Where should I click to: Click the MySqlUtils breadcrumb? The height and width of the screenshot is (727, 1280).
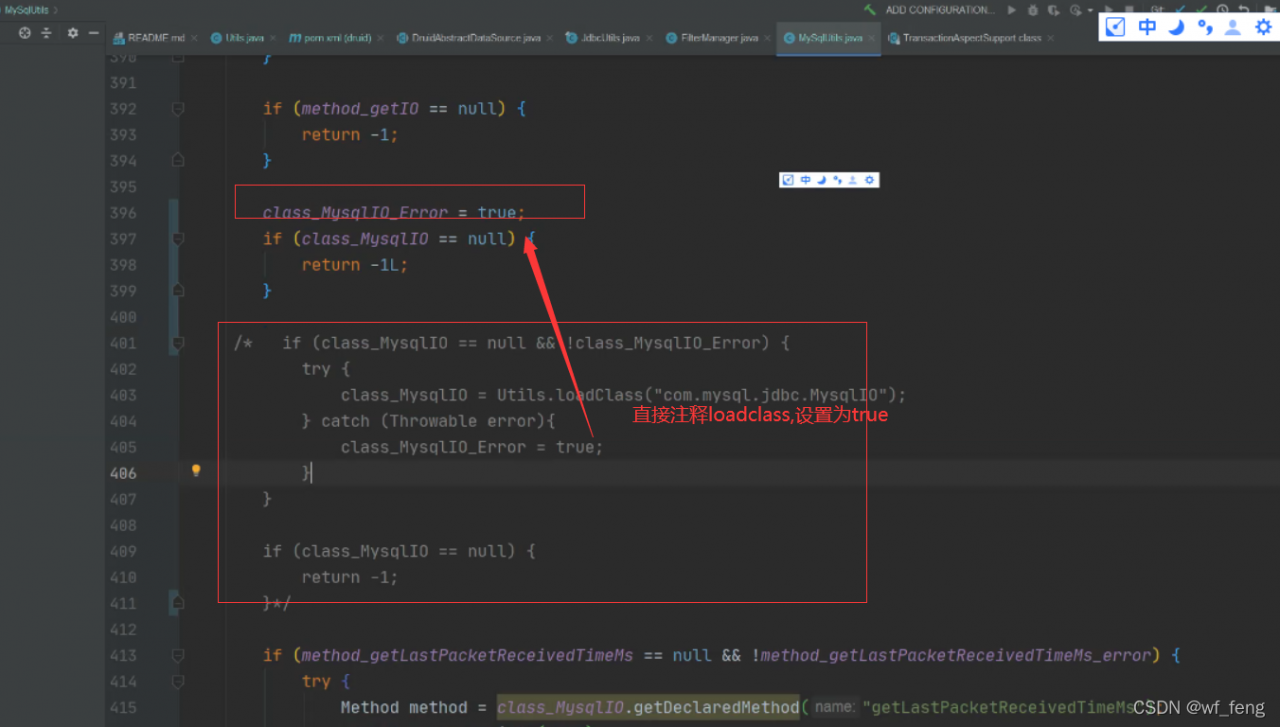27,9
